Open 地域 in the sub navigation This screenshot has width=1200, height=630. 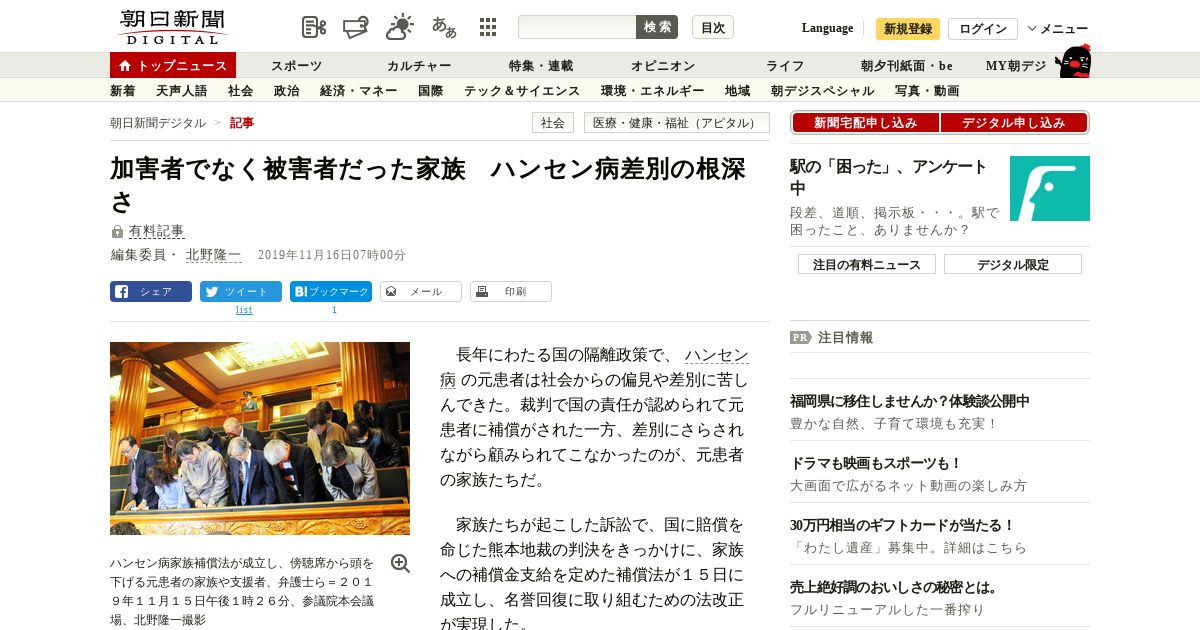pyautogui.click(x=738, y=91)
